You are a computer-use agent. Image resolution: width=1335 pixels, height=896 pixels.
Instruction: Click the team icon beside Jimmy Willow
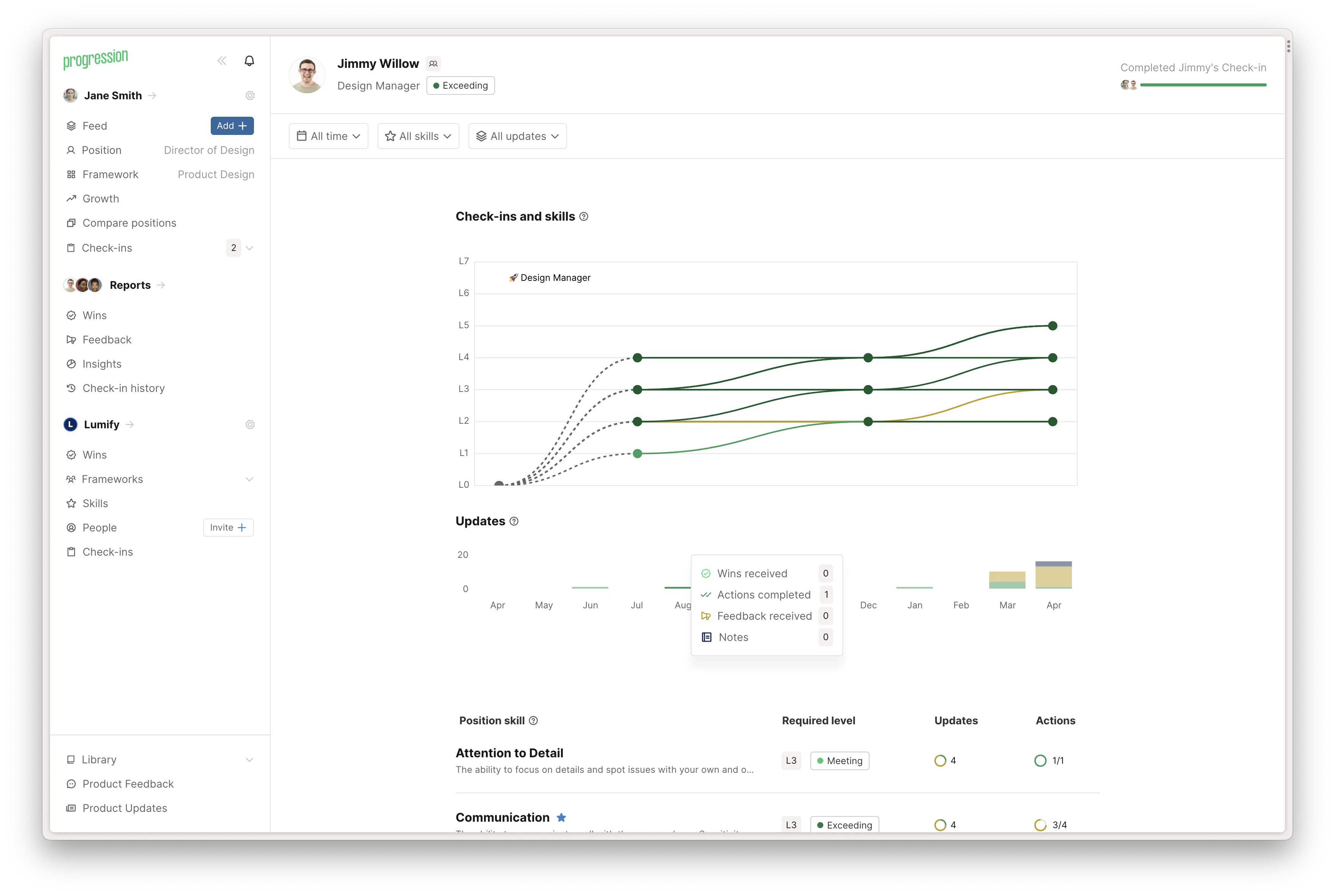point(433,63)
